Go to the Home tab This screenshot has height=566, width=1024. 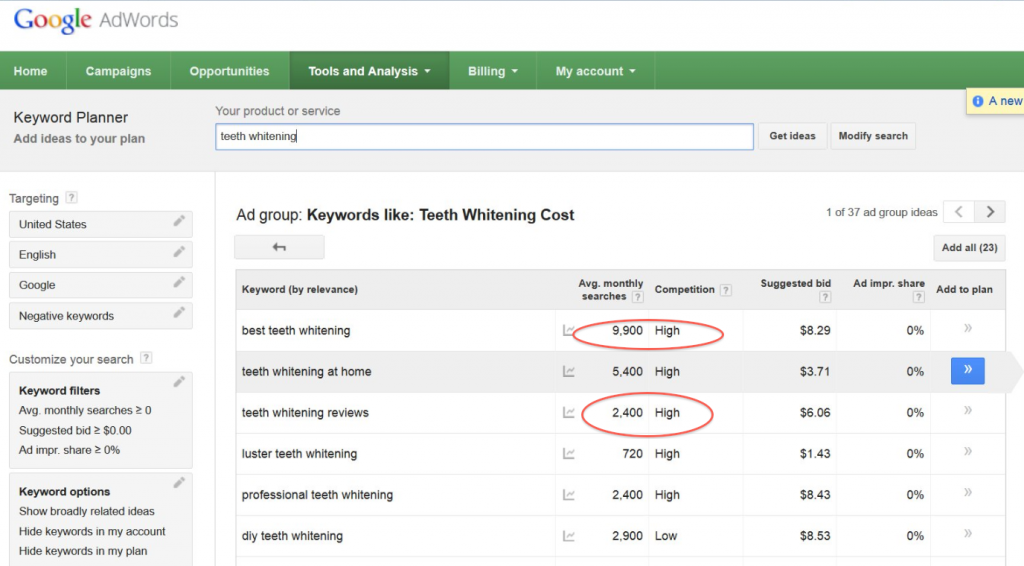[31, 71]
